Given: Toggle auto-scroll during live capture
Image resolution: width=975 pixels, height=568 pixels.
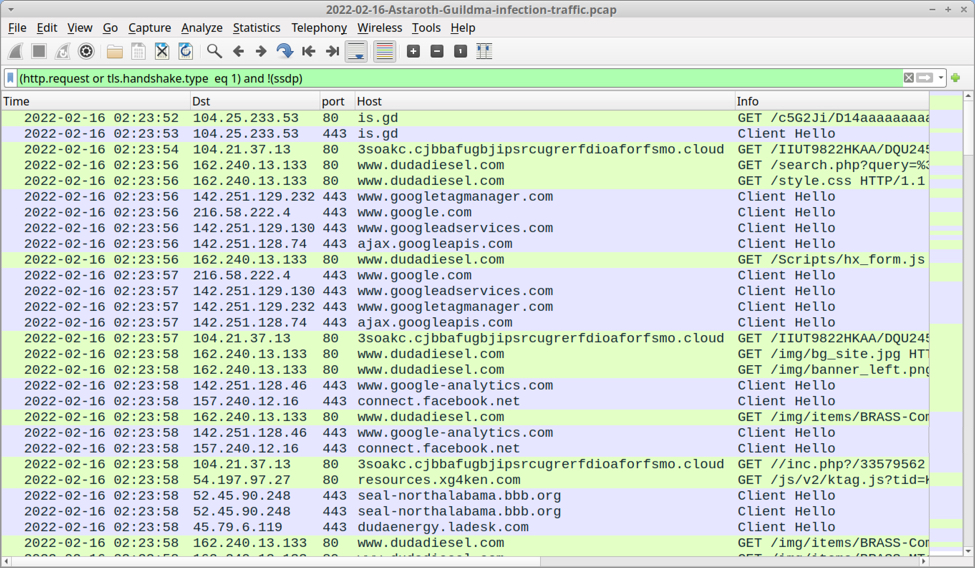Looking at the screenshot, I should point(356,51).
